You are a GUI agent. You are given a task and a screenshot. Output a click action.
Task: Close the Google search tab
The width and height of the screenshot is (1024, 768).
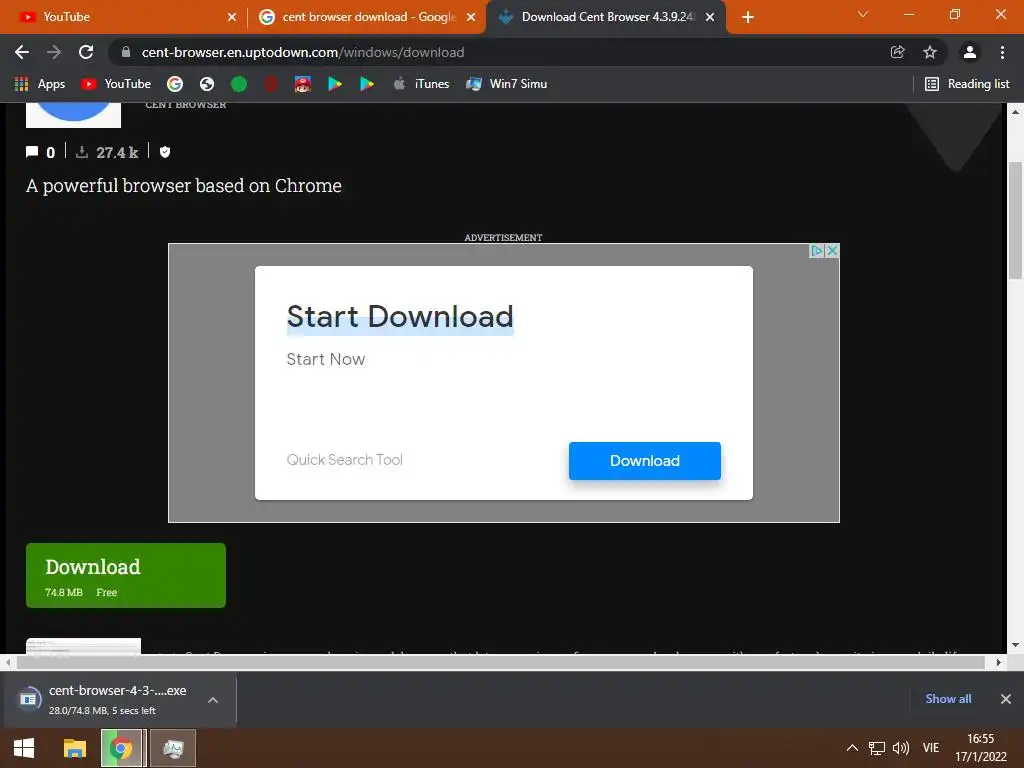click(471, 17)
